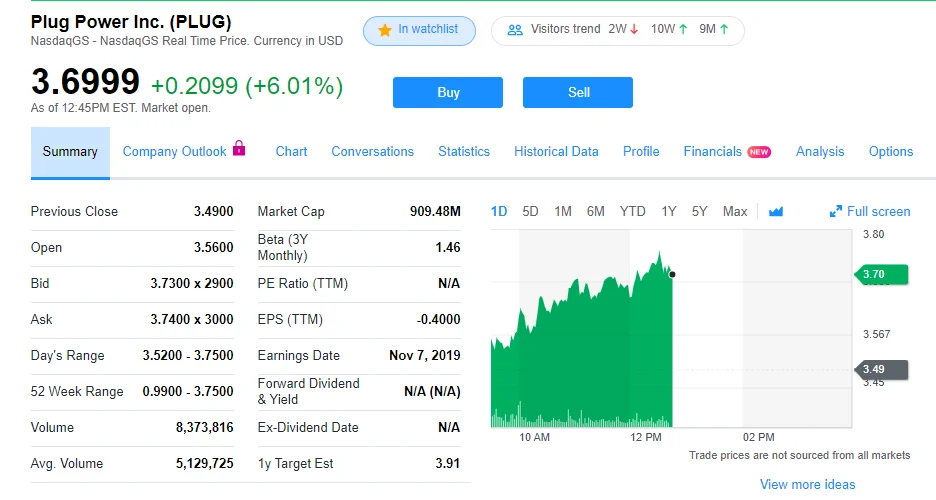Select the Max chart range
Screen dimensions: 936x500
735,211
